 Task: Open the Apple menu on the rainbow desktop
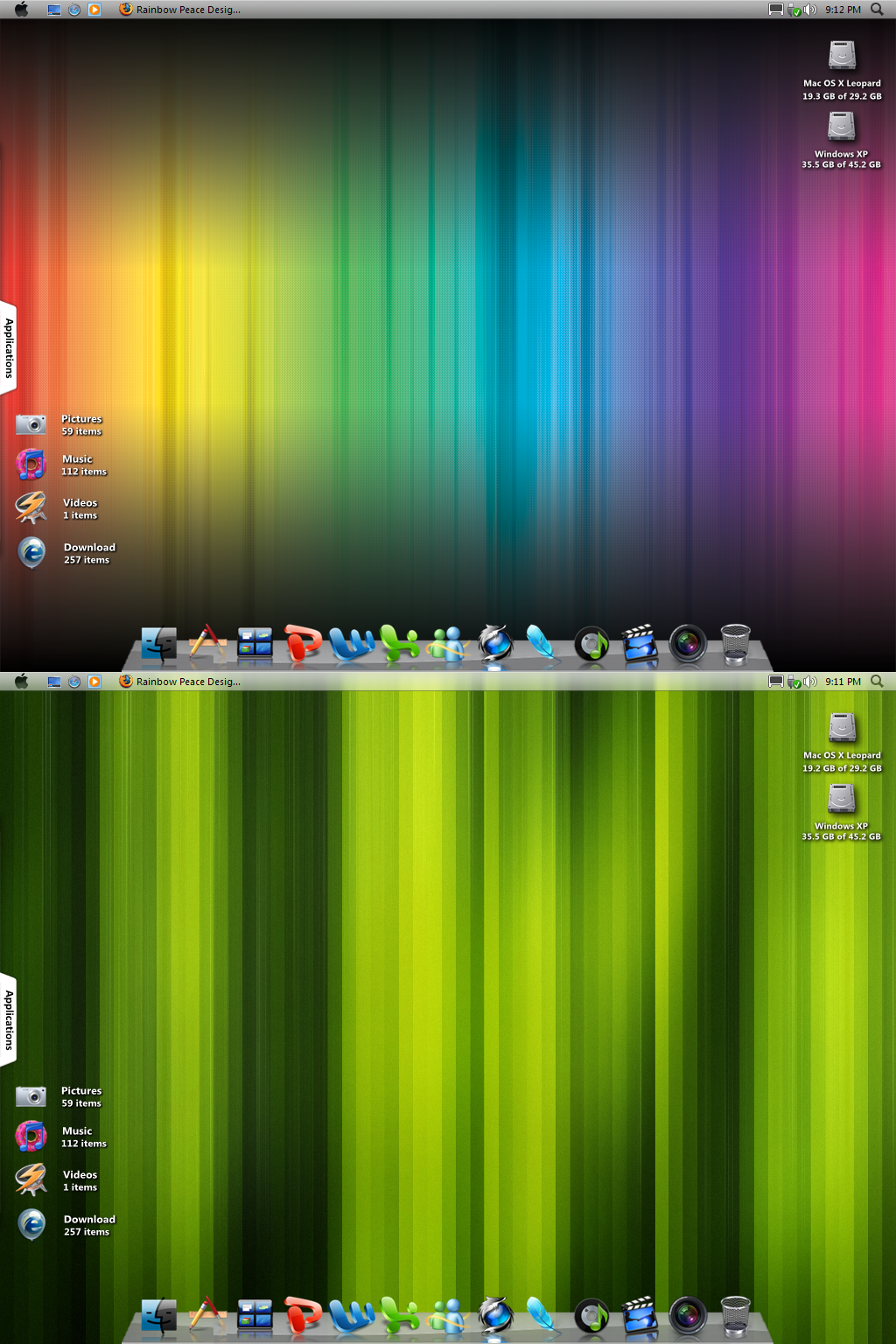coord(22,10)
